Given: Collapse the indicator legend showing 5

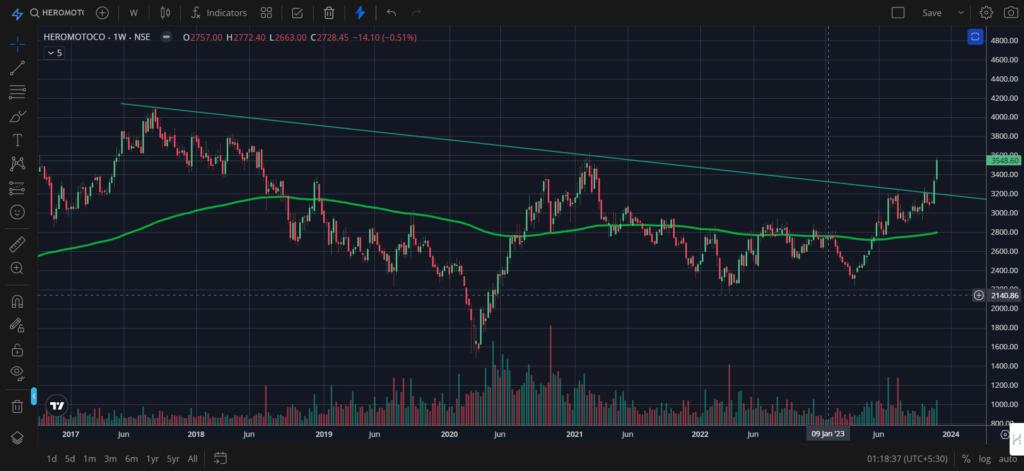Looking at the screenshot, I should (54, 53).
